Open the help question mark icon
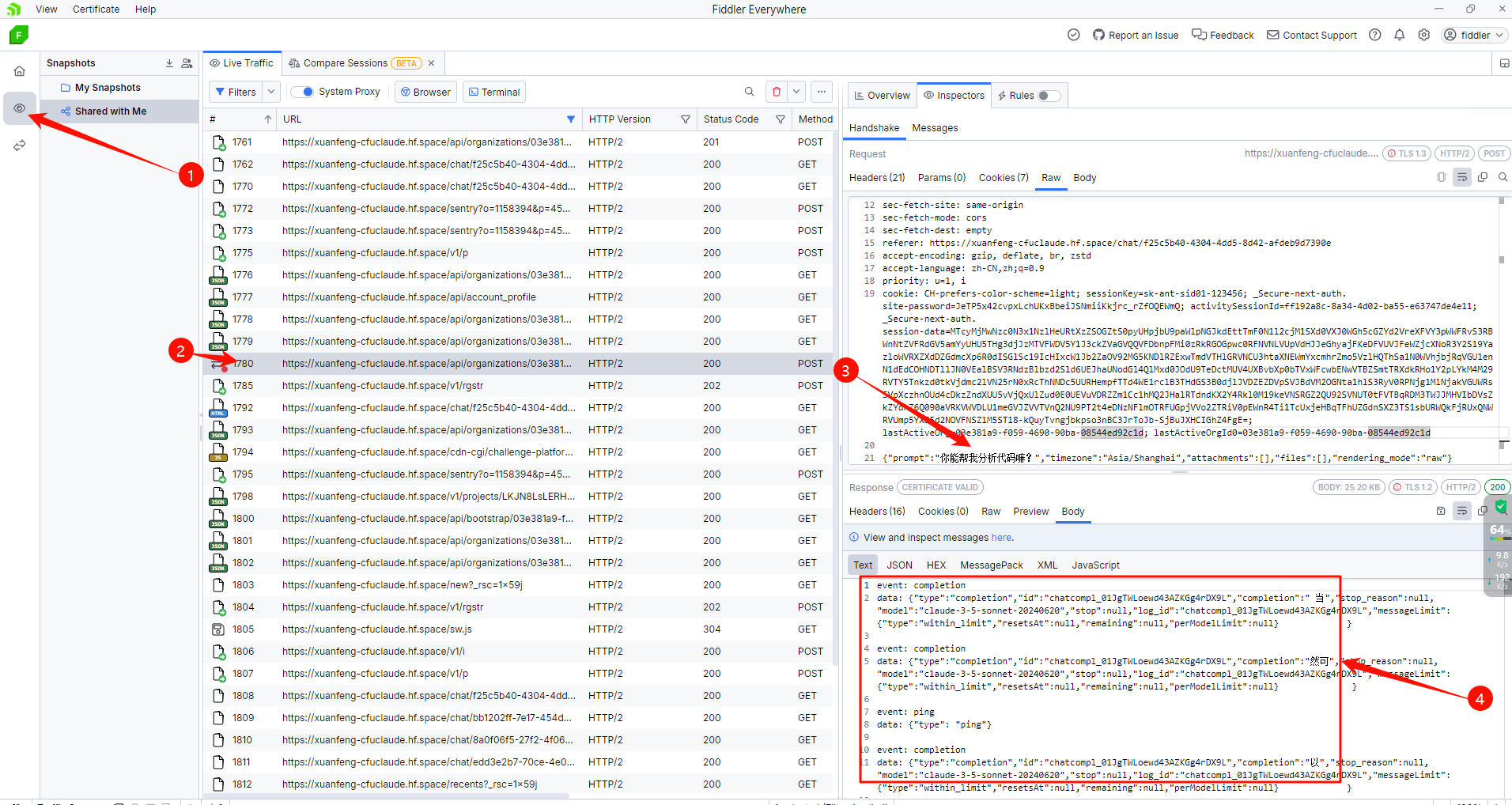 (x=1375, y=35)
